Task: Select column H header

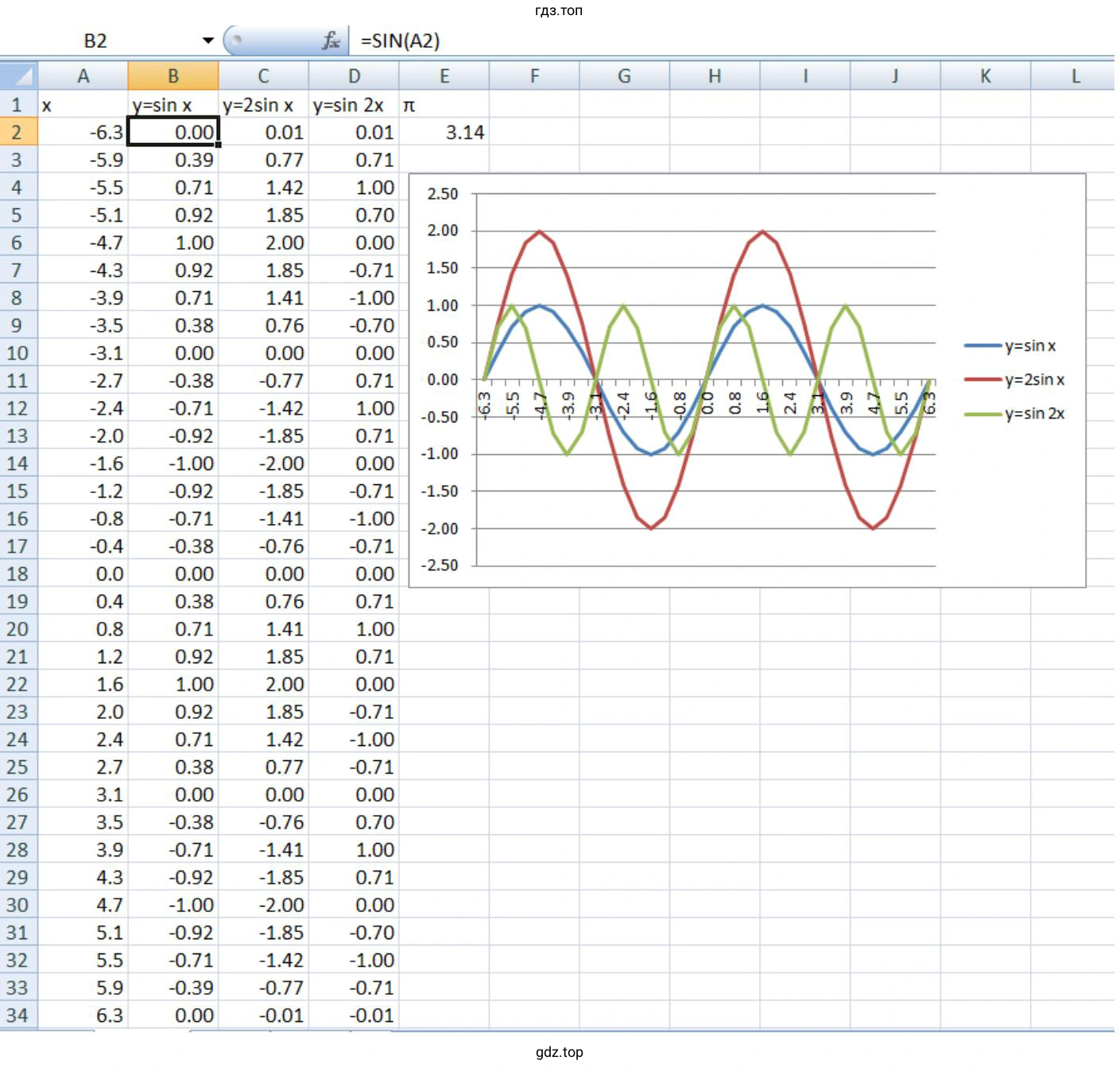Action: pos(715,76)
